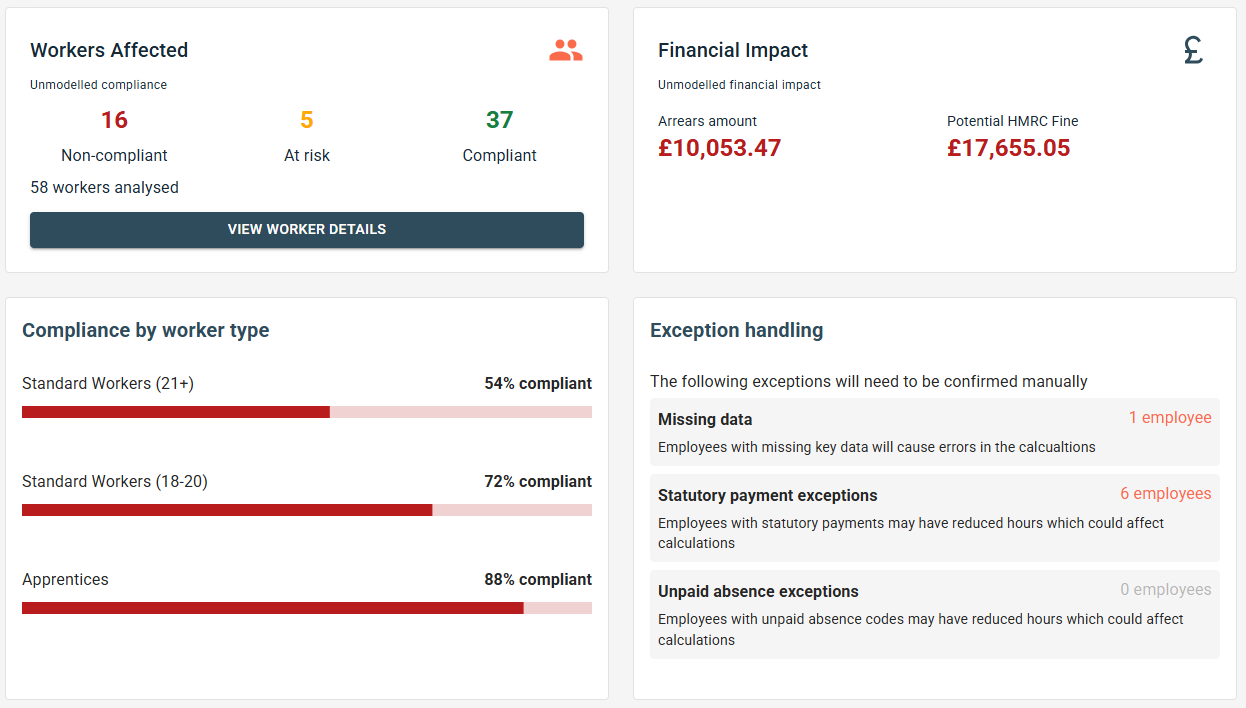
Task: Open the Missing data exception entry
Action: coord(935,430)
